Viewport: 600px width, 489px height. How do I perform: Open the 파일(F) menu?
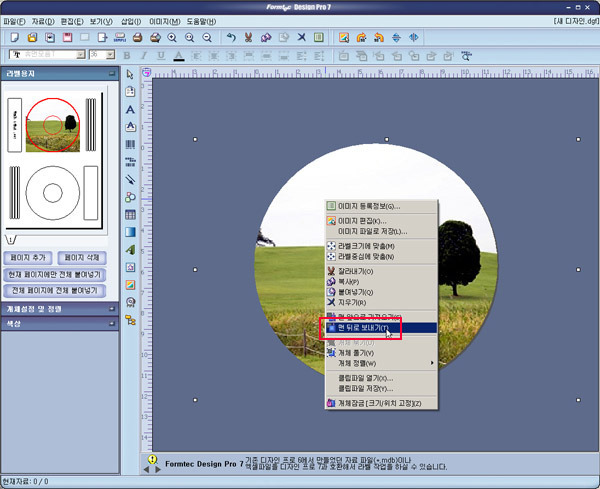point(15,20)
